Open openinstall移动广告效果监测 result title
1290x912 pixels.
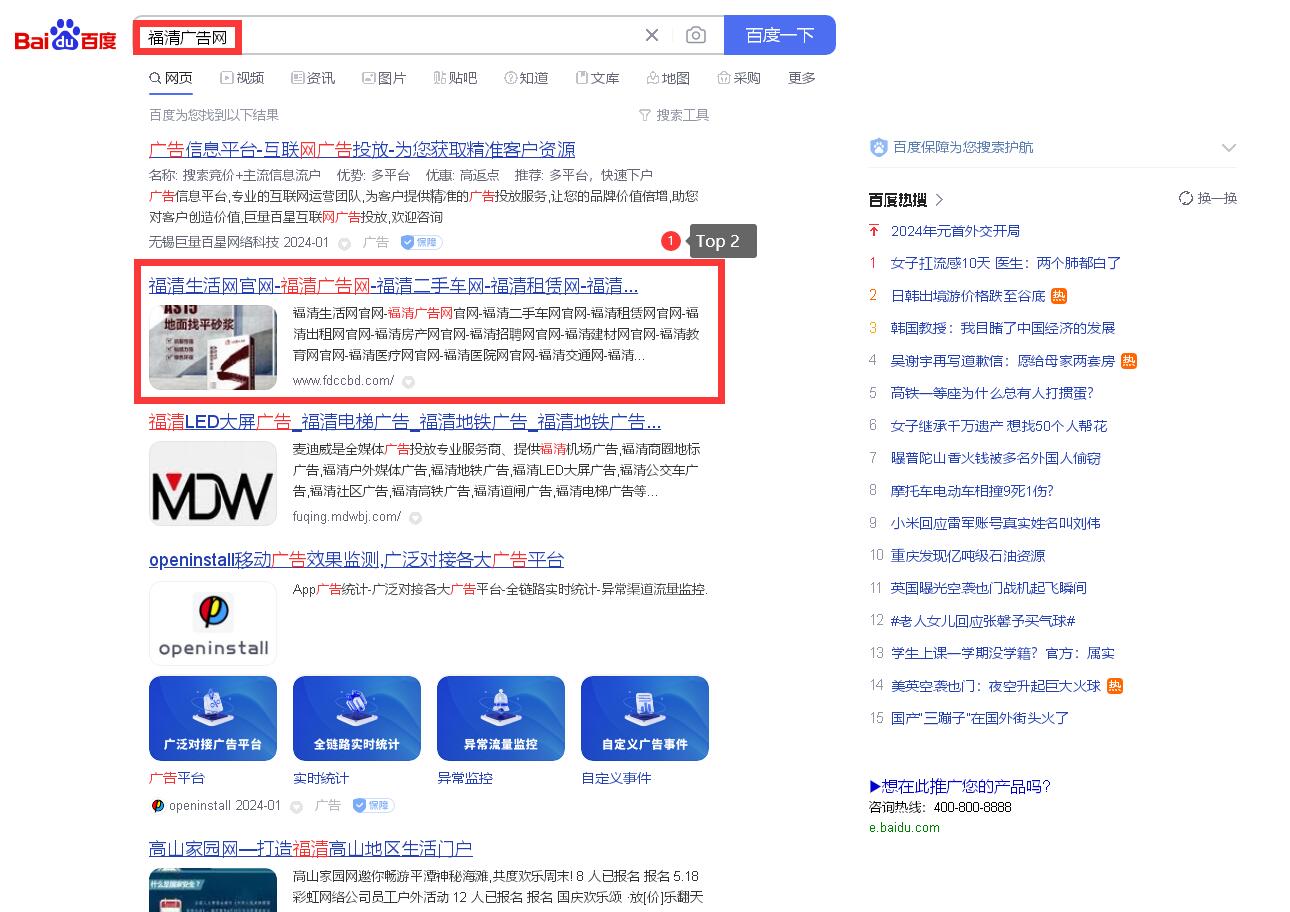(x=356, y=560)
